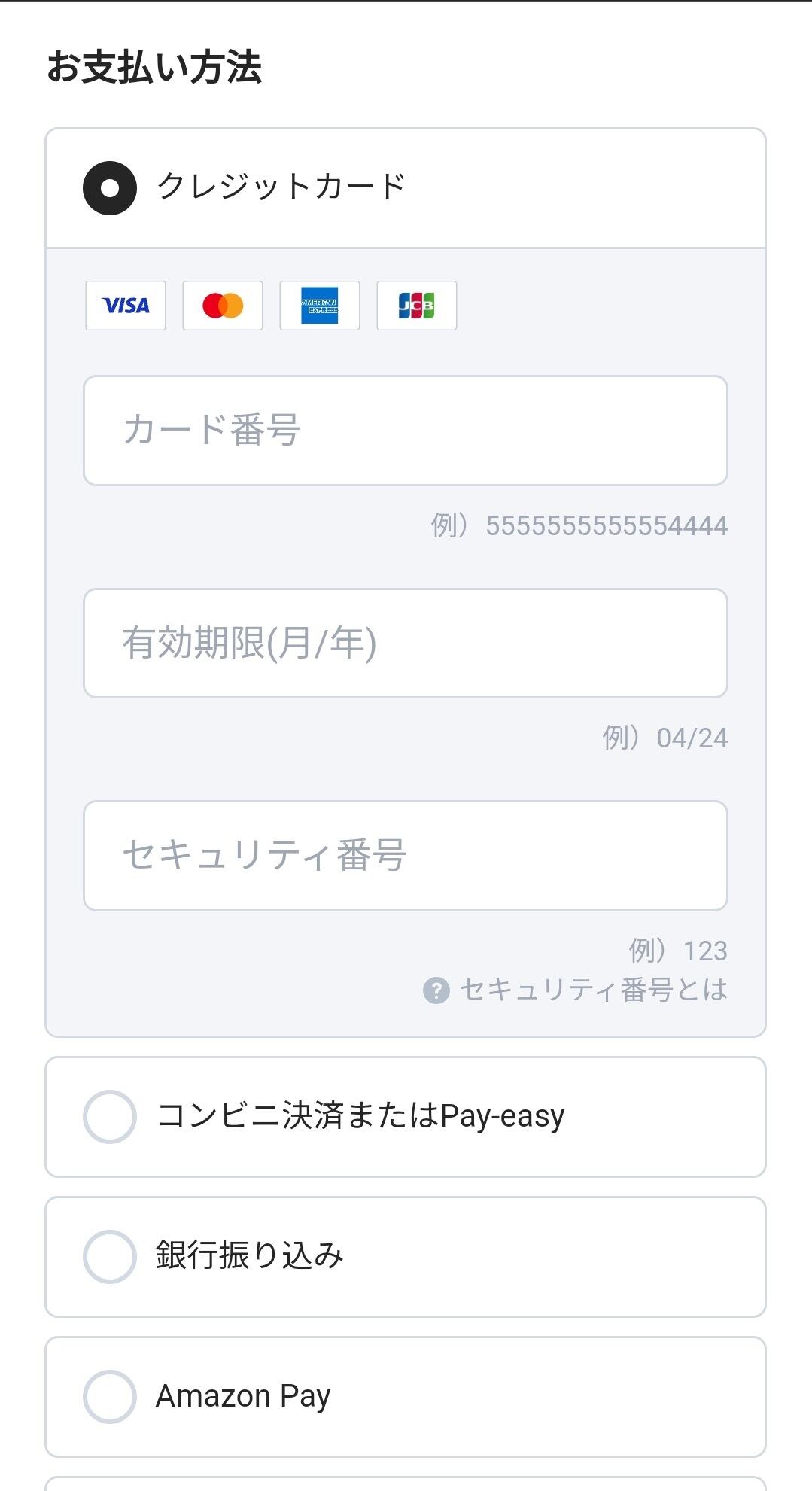Viewport: 812px width, 1491px height.
Task: Click the 有効期限(月/年) field
Action: (x=406, y=644)
